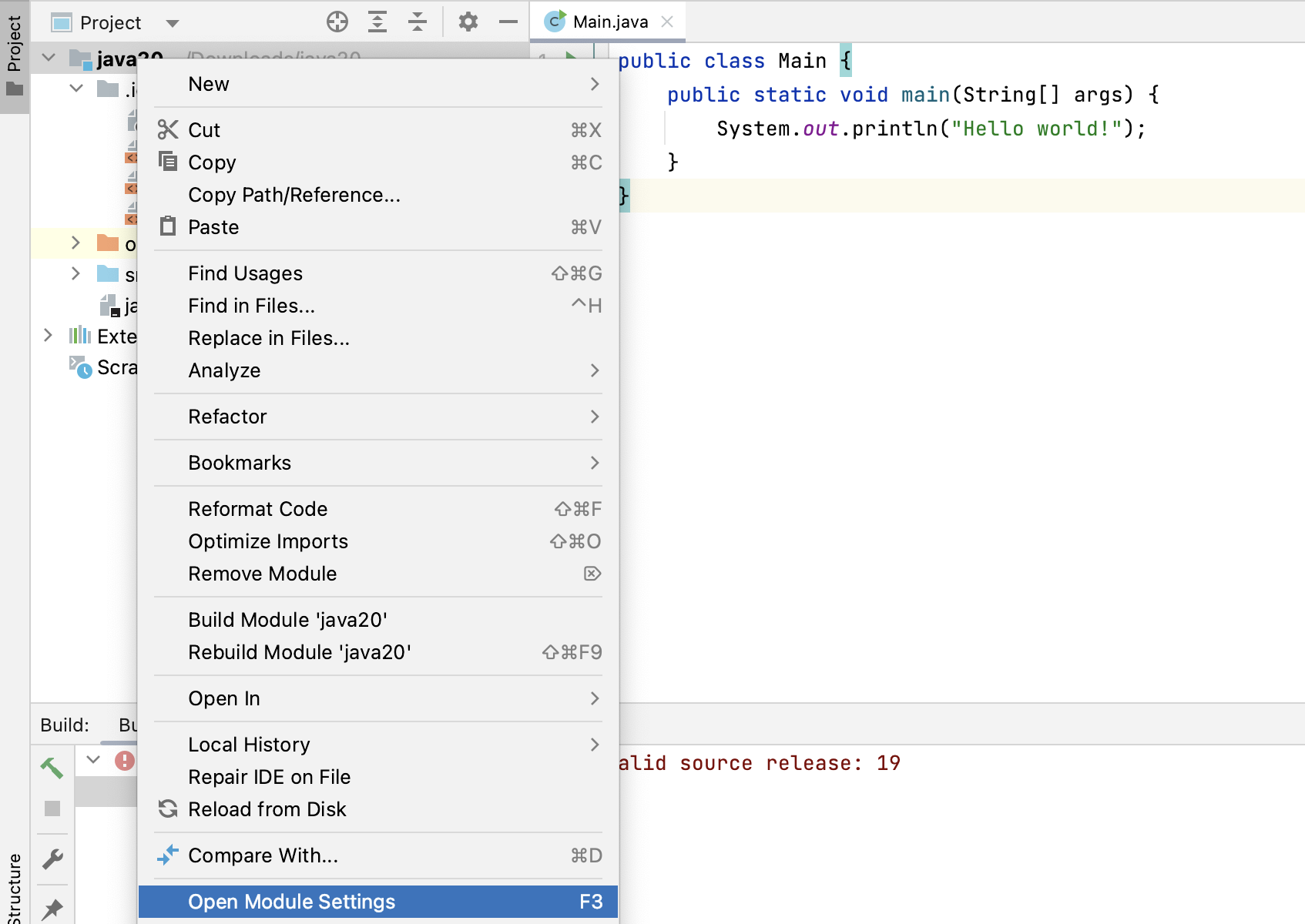This screenshot has width=1305, height=924.
Task: Click the Expand All icon in Project panel
Action: pyautogui.click(x=377, y=22)
